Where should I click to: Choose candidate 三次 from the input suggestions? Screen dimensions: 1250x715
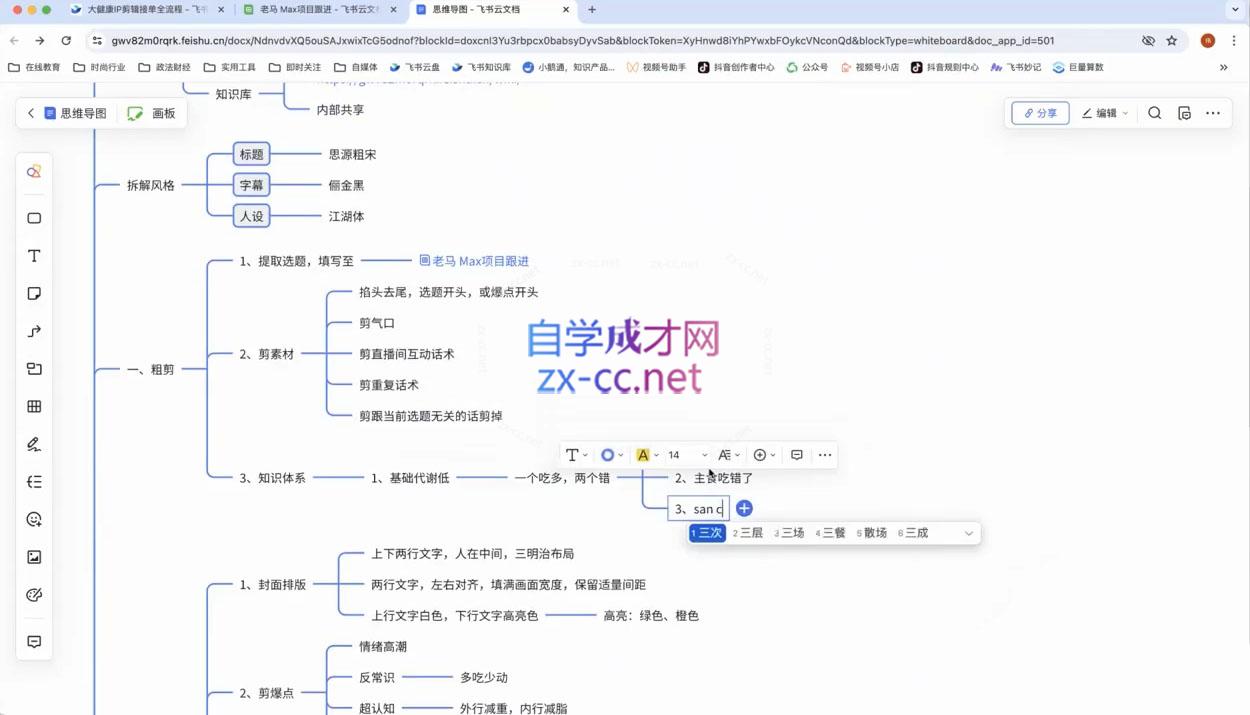point(706,533)
